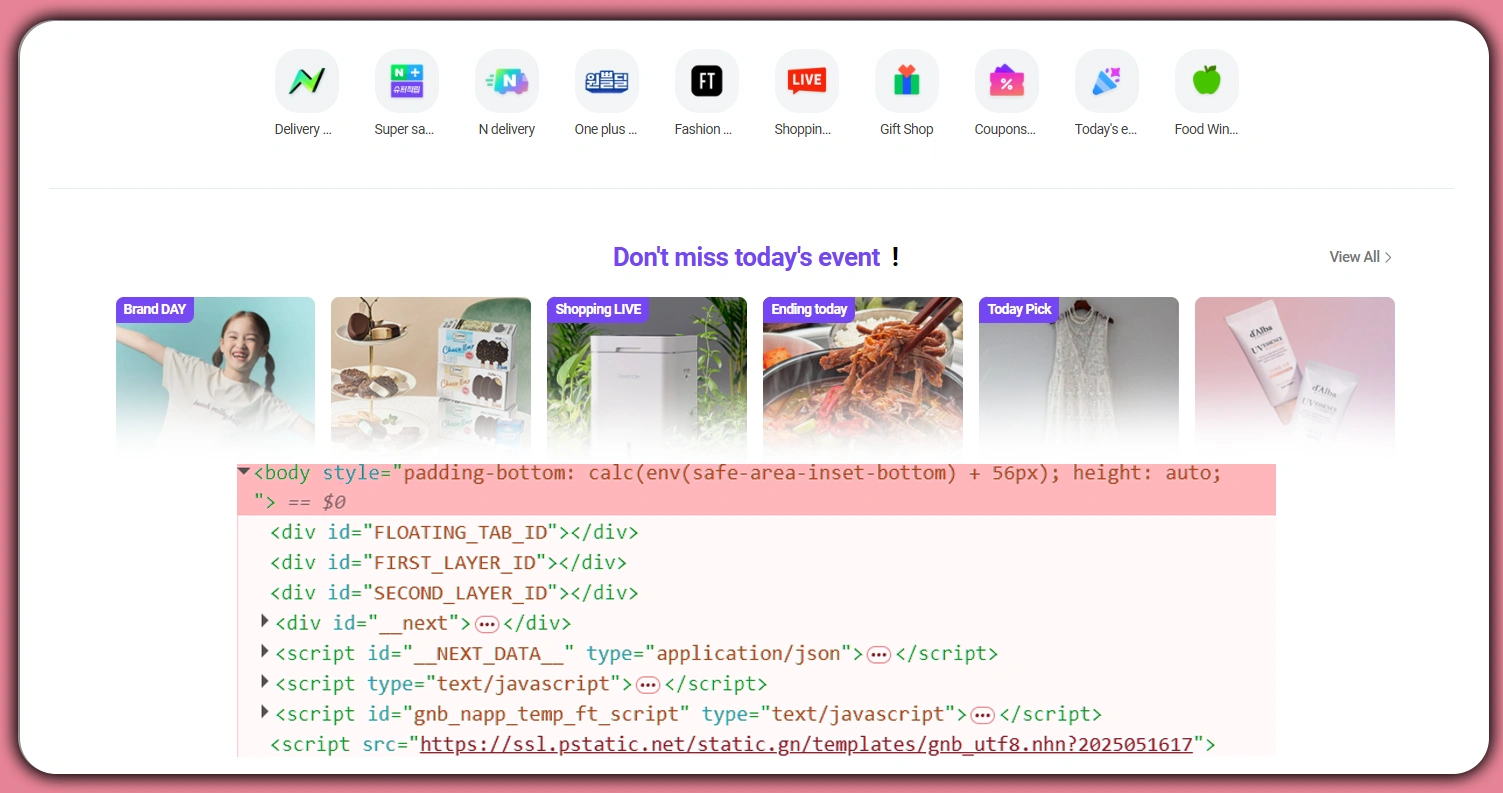Click the green apple Food Window icon

click(1206, 80)
